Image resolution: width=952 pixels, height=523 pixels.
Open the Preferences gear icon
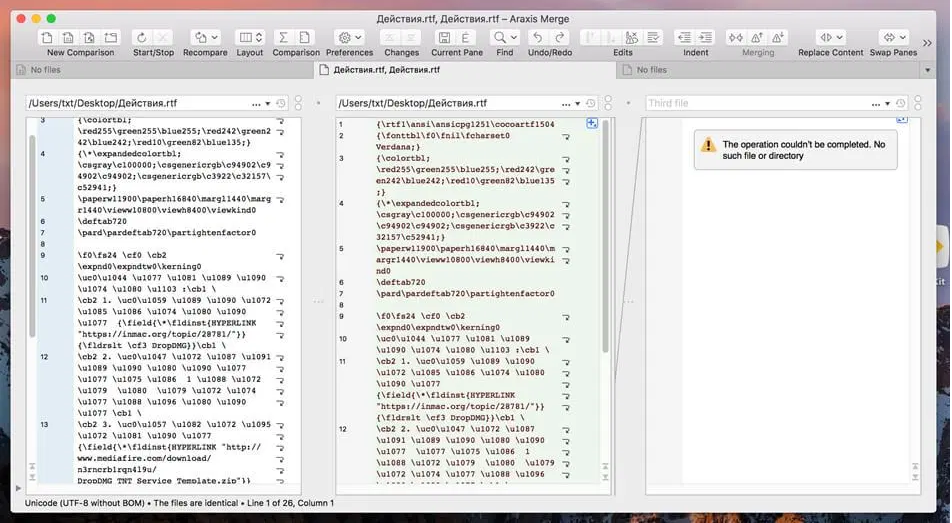pos(349,37)
